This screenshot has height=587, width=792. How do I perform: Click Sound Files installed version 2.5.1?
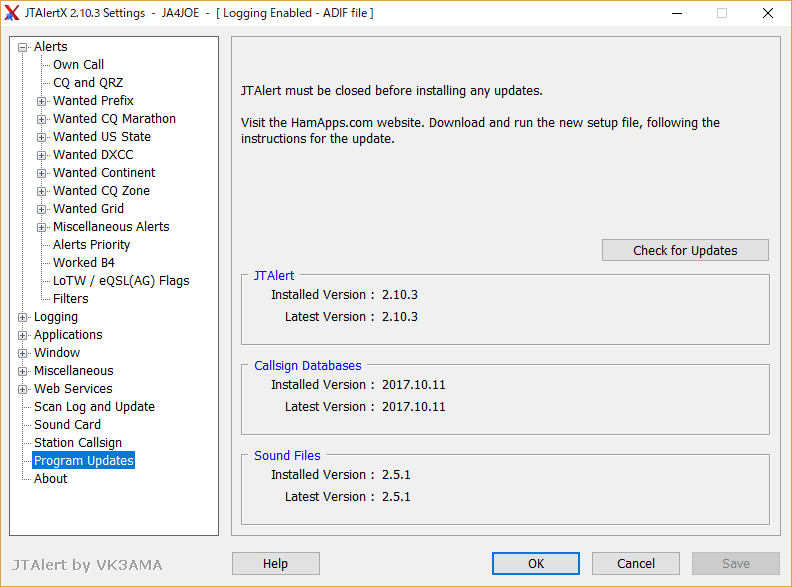point(396,474)
